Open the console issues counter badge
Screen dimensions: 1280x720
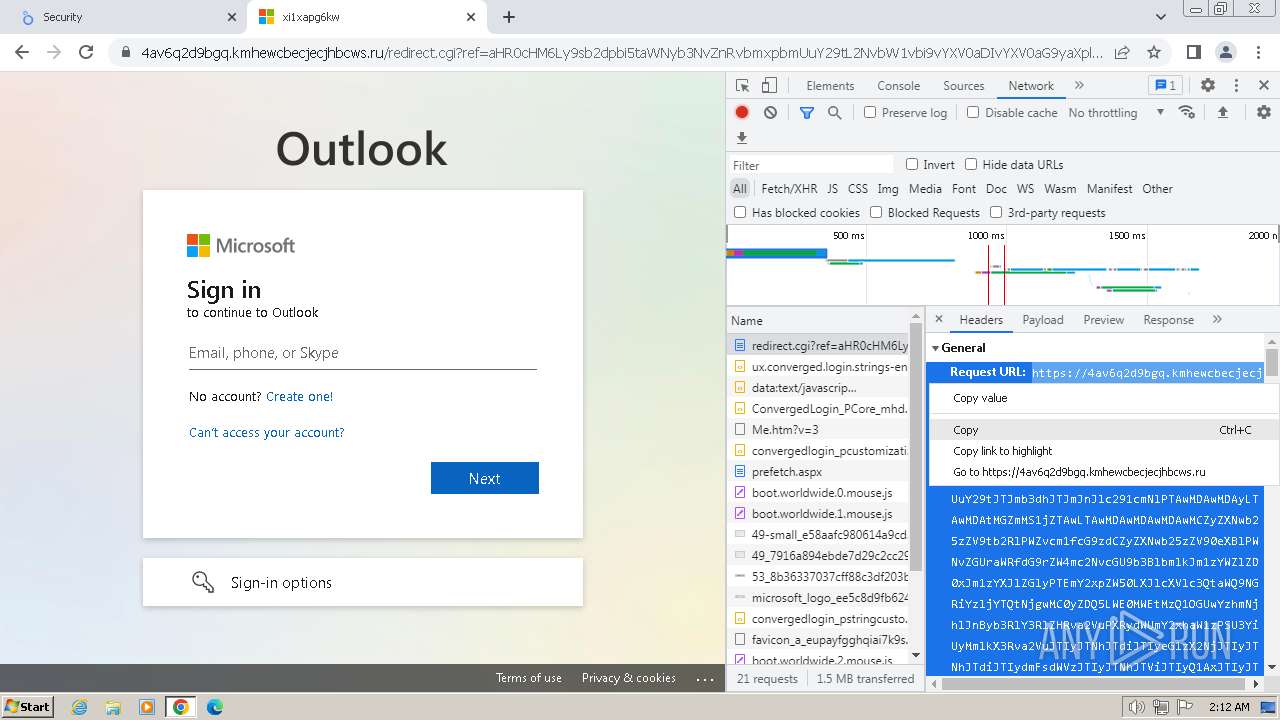1165,86
